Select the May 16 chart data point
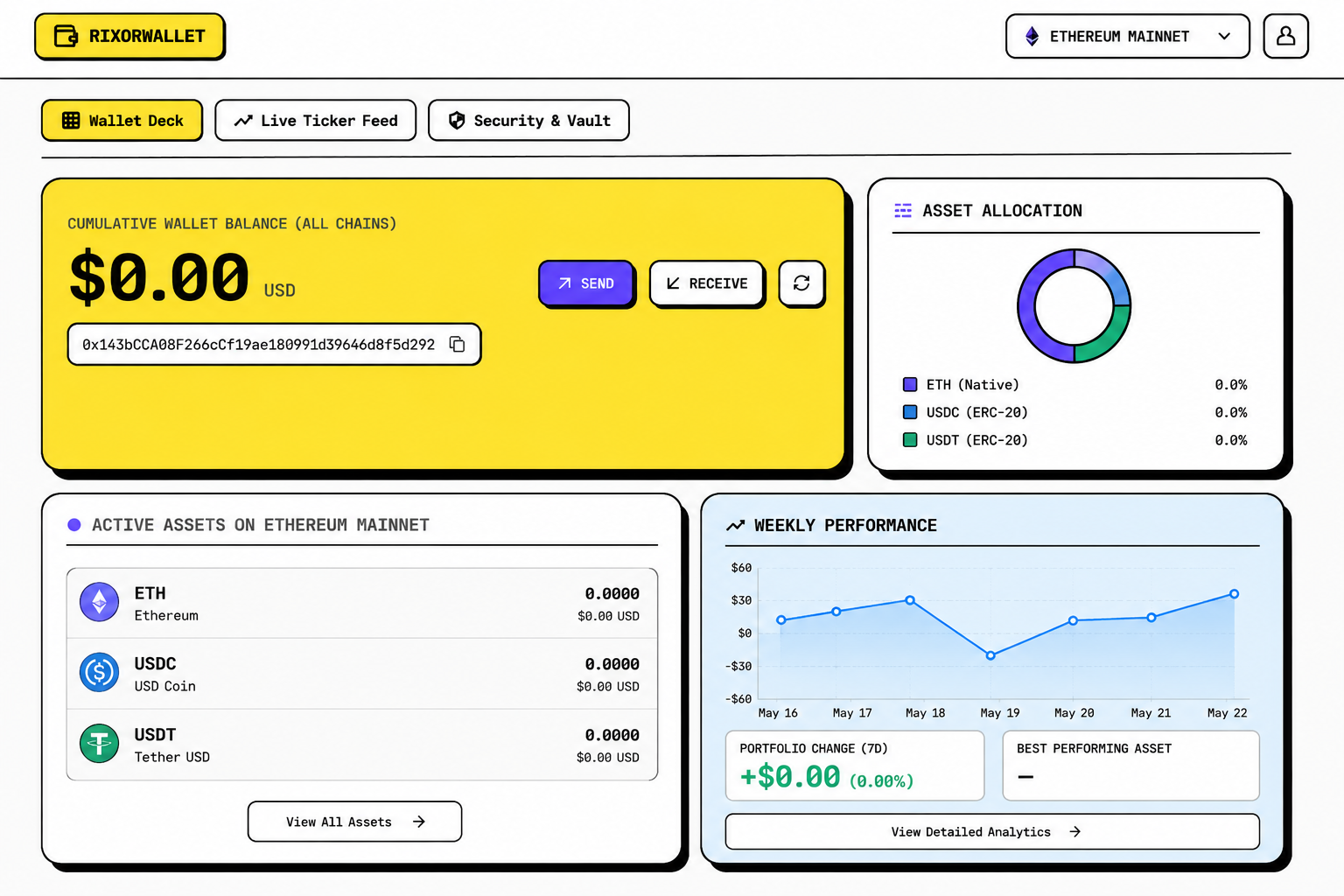Image resolution: width=1344 pixels, height=896 pixels. pos(781,620)
